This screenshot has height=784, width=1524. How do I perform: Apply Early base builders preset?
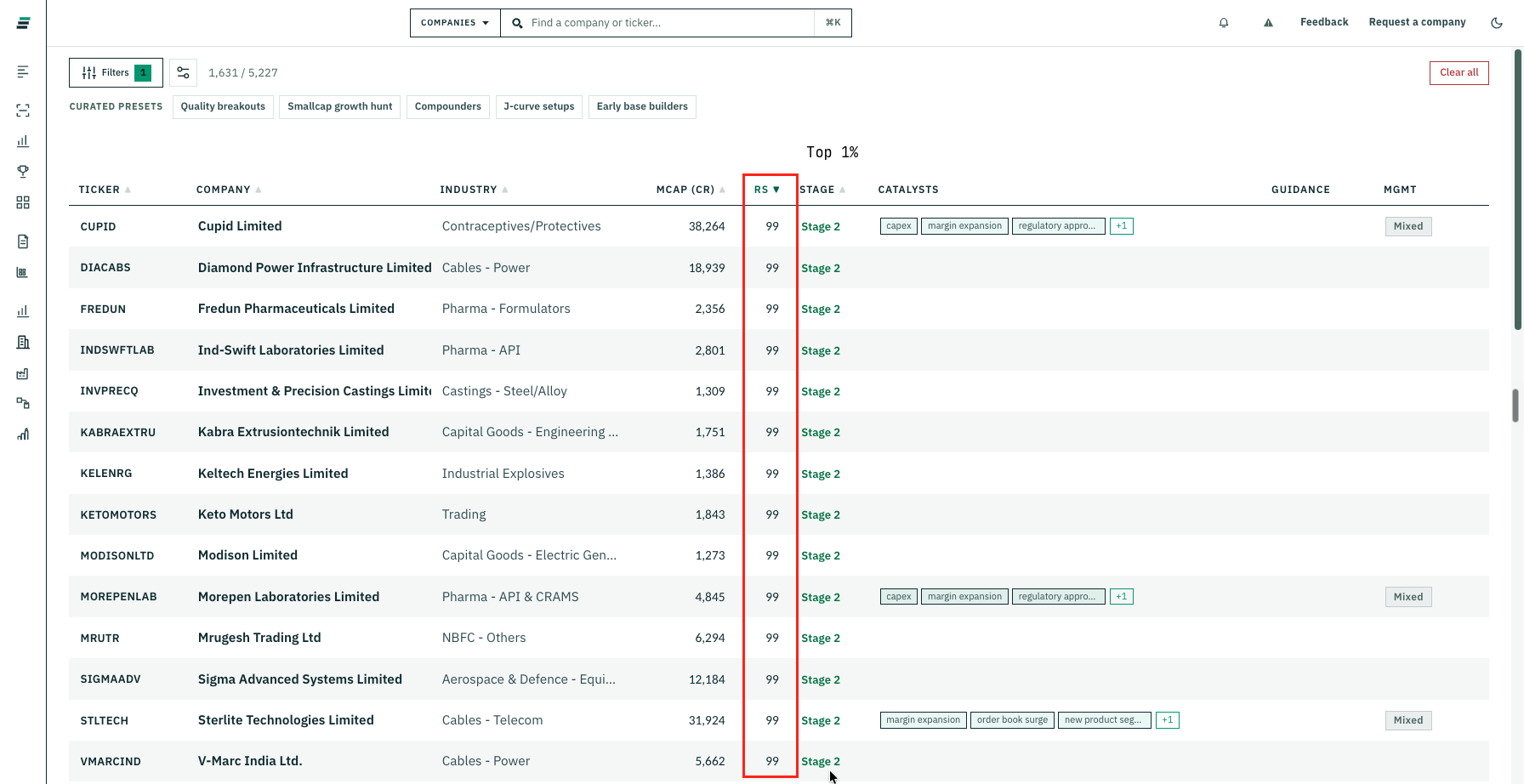pos(642,106)
